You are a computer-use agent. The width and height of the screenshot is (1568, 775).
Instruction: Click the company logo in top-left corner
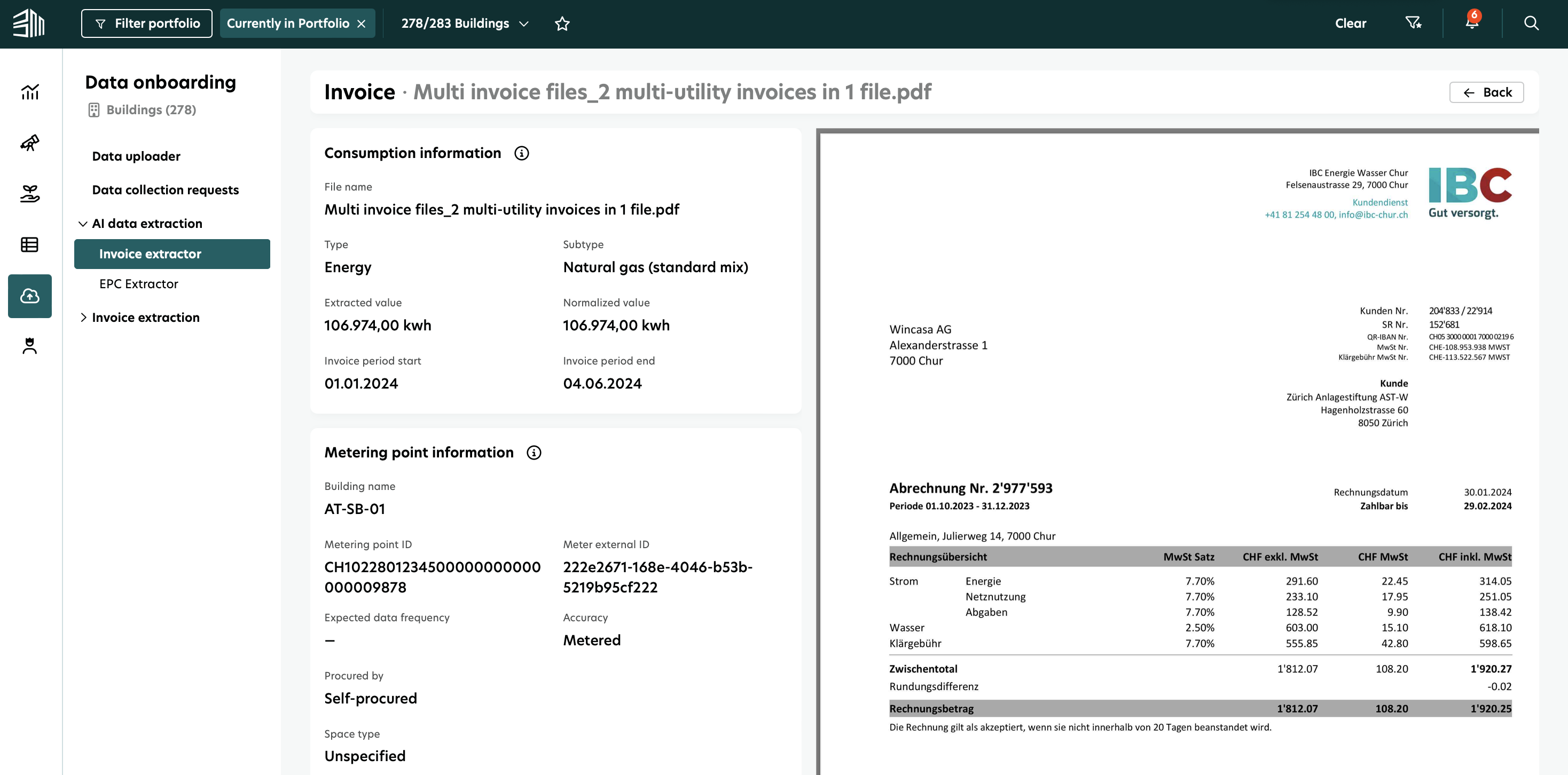coord(29,23)
